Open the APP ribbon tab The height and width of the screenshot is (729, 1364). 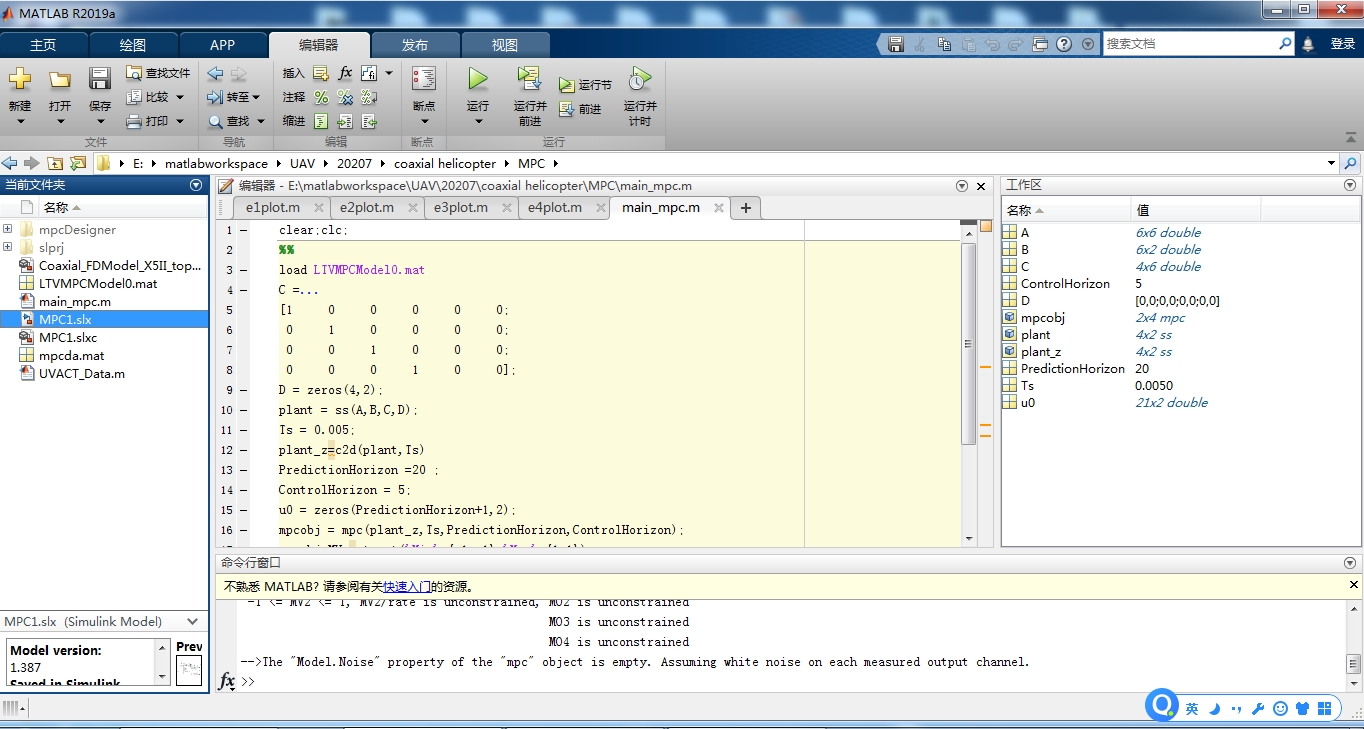(x=223, y=45)
